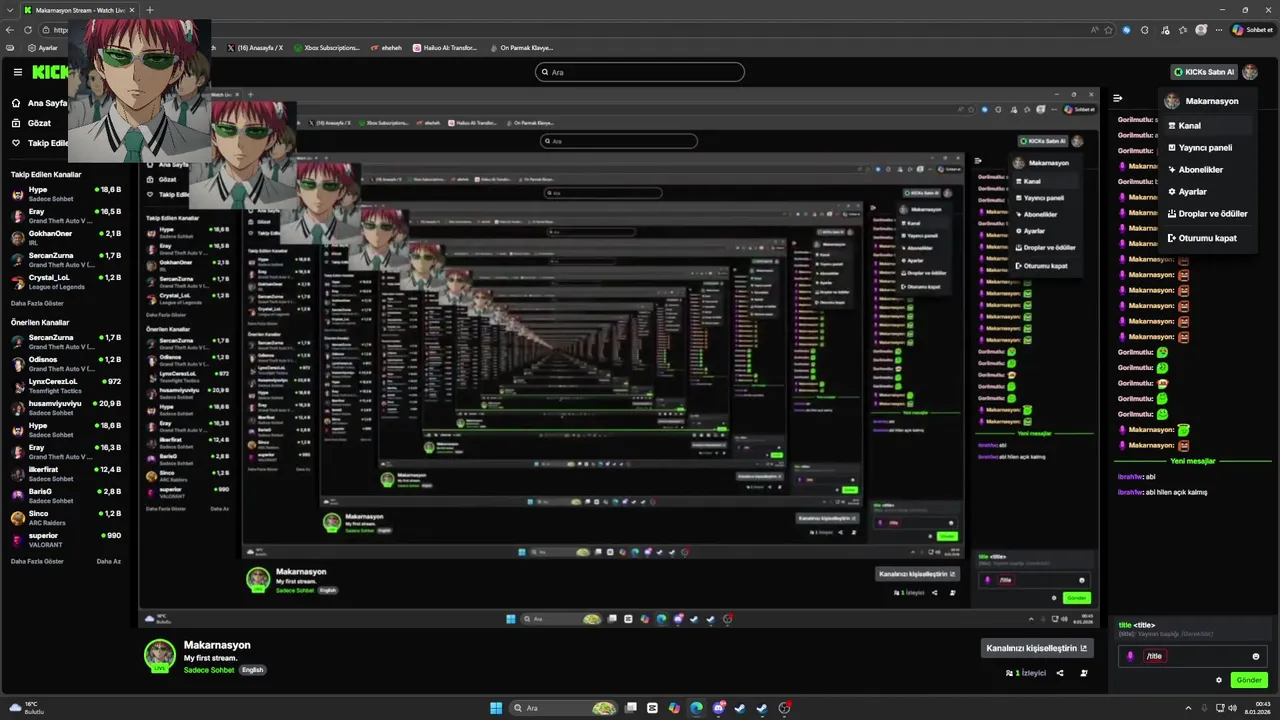The height and width of the screenshot is (720, 1280).
Task: Select Kanal in profile menu
Action: click(1208, 126)
